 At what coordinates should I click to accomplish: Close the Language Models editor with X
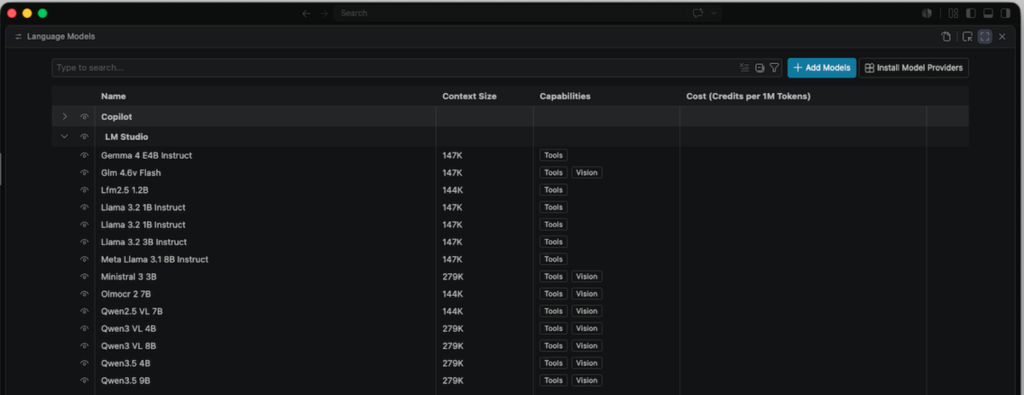point(1002,37)
